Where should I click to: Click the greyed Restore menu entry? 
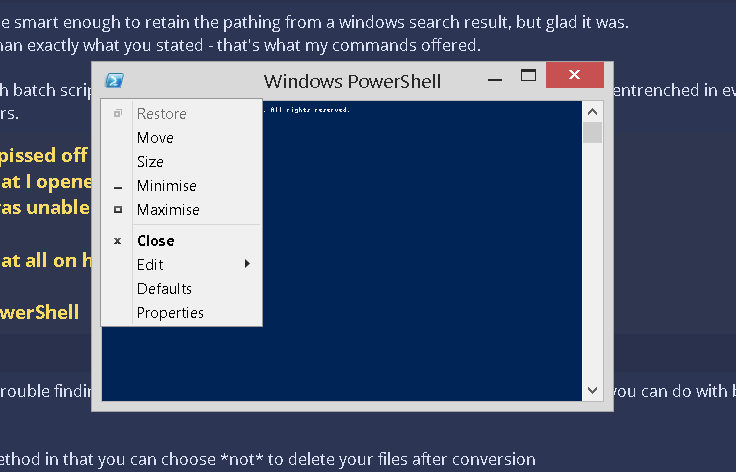182,114
